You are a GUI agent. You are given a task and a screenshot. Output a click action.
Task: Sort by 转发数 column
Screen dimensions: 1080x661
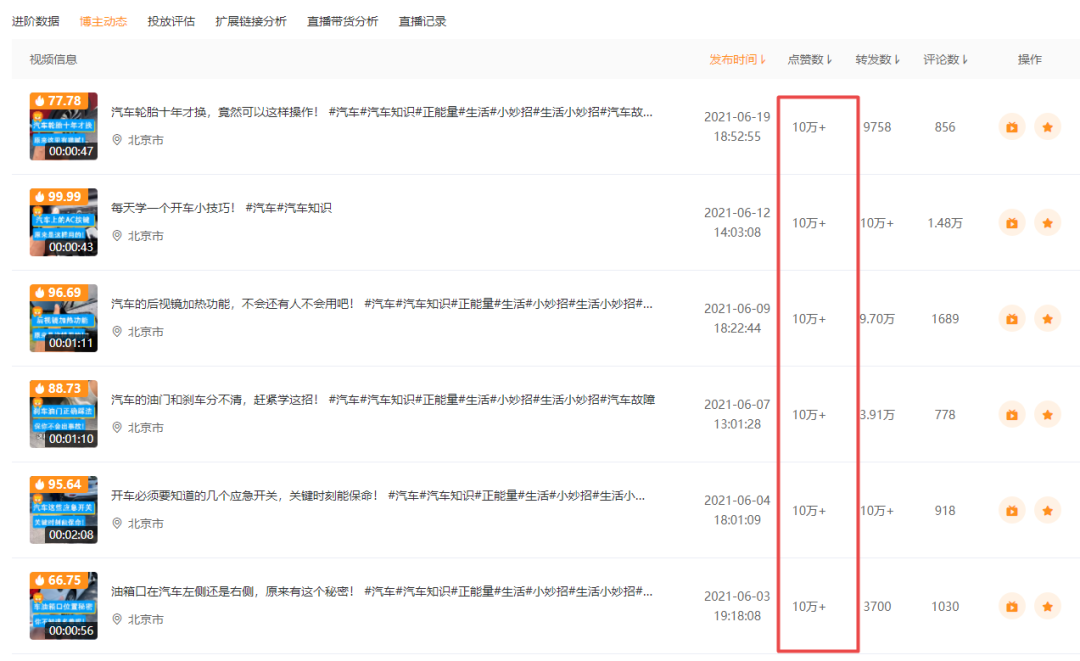point(878,60)
